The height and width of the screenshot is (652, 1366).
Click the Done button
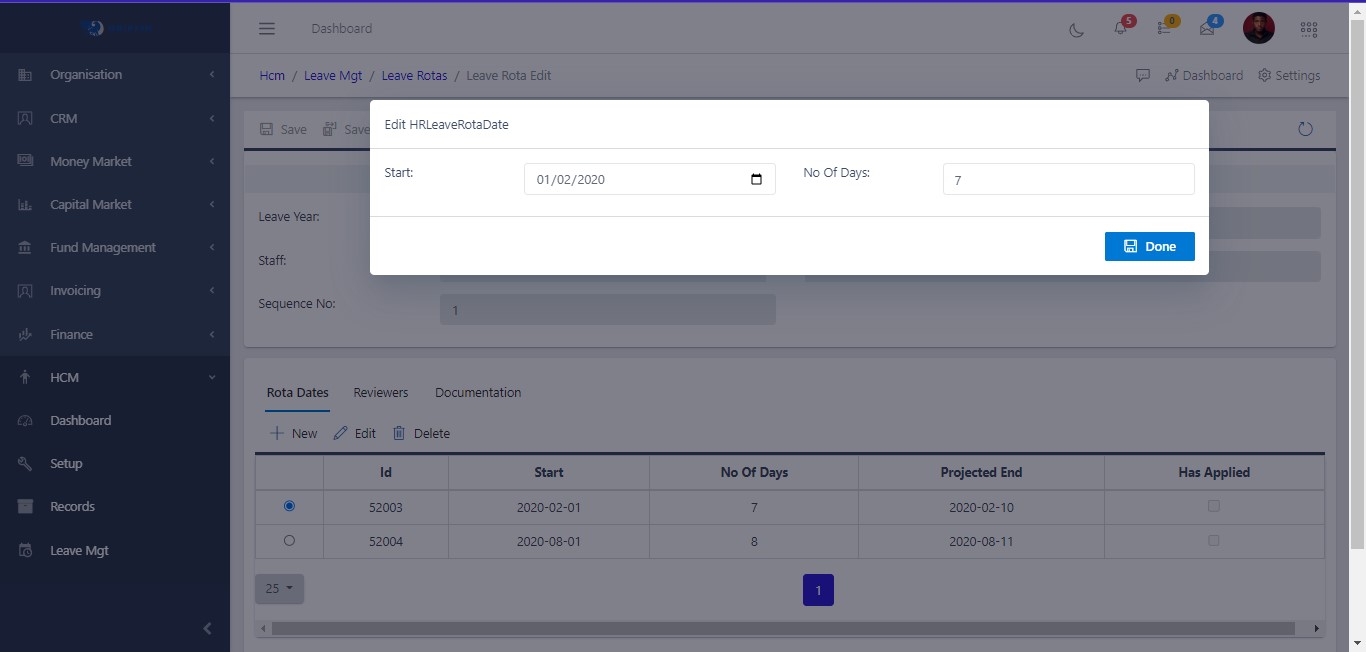1149,247
